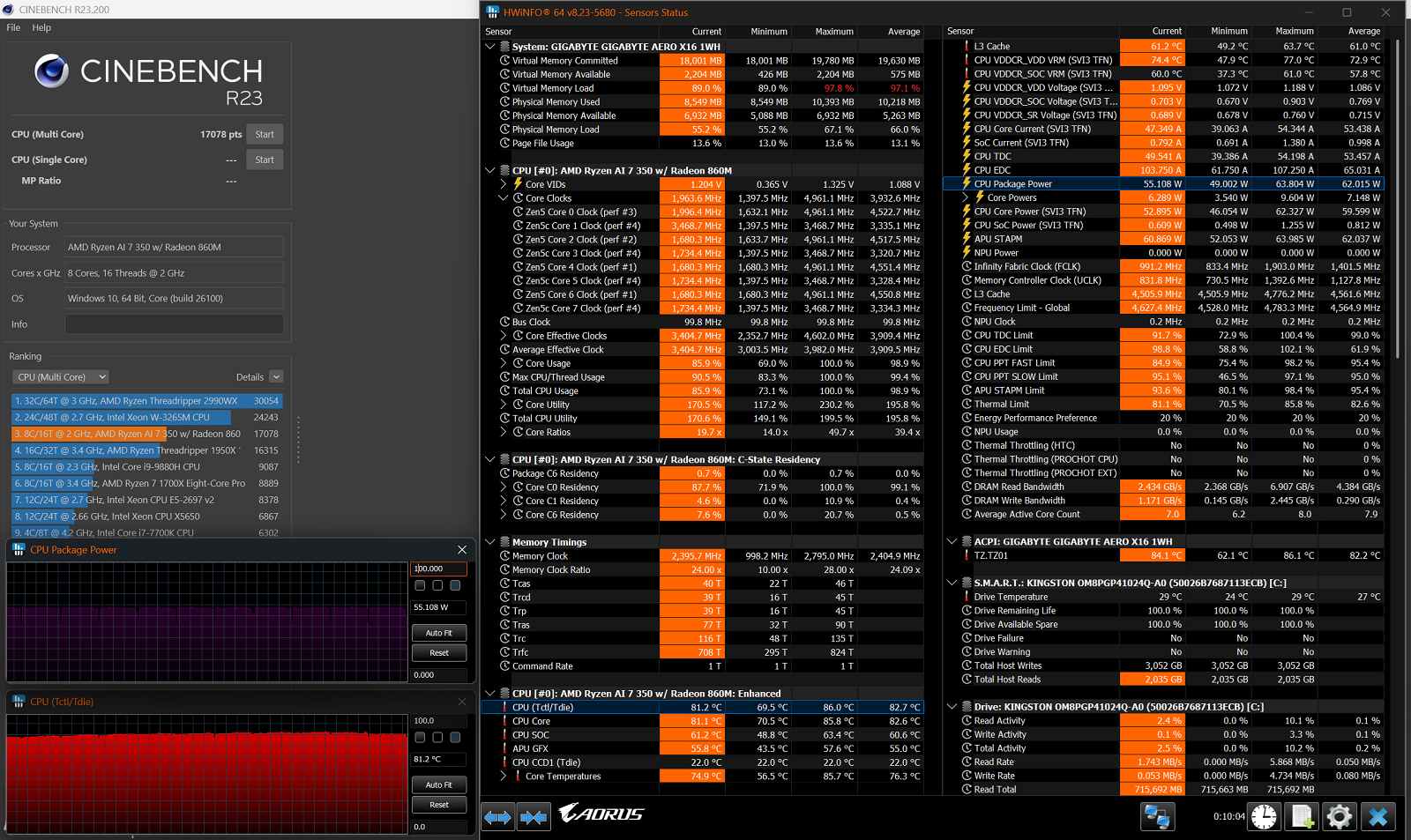Open HWiNFO sensor settings gear

point(1340,817)
